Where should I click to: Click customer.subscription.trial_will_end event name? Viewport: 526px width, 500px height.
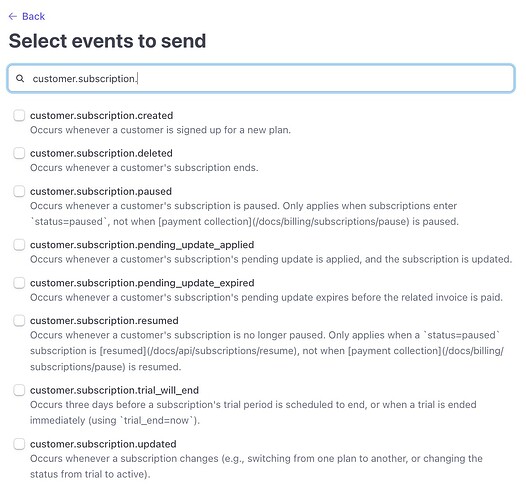coord(114,390)
